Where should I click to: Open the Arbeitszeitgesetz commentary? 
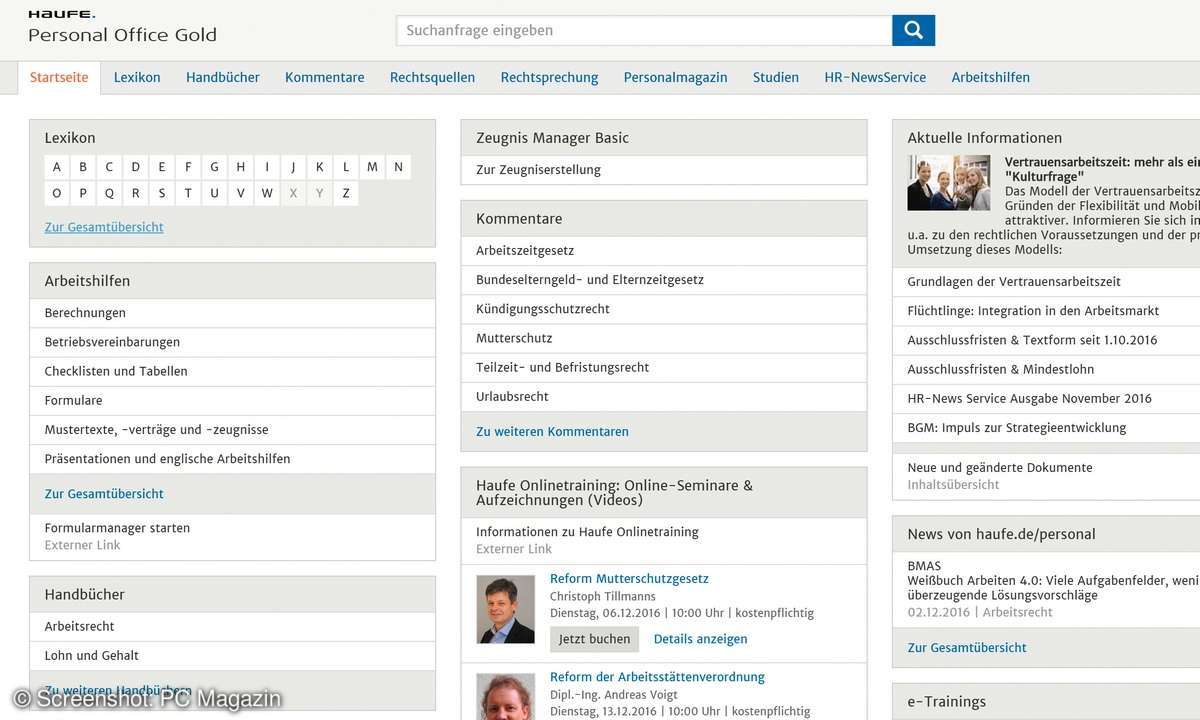[x=664, y=251]
